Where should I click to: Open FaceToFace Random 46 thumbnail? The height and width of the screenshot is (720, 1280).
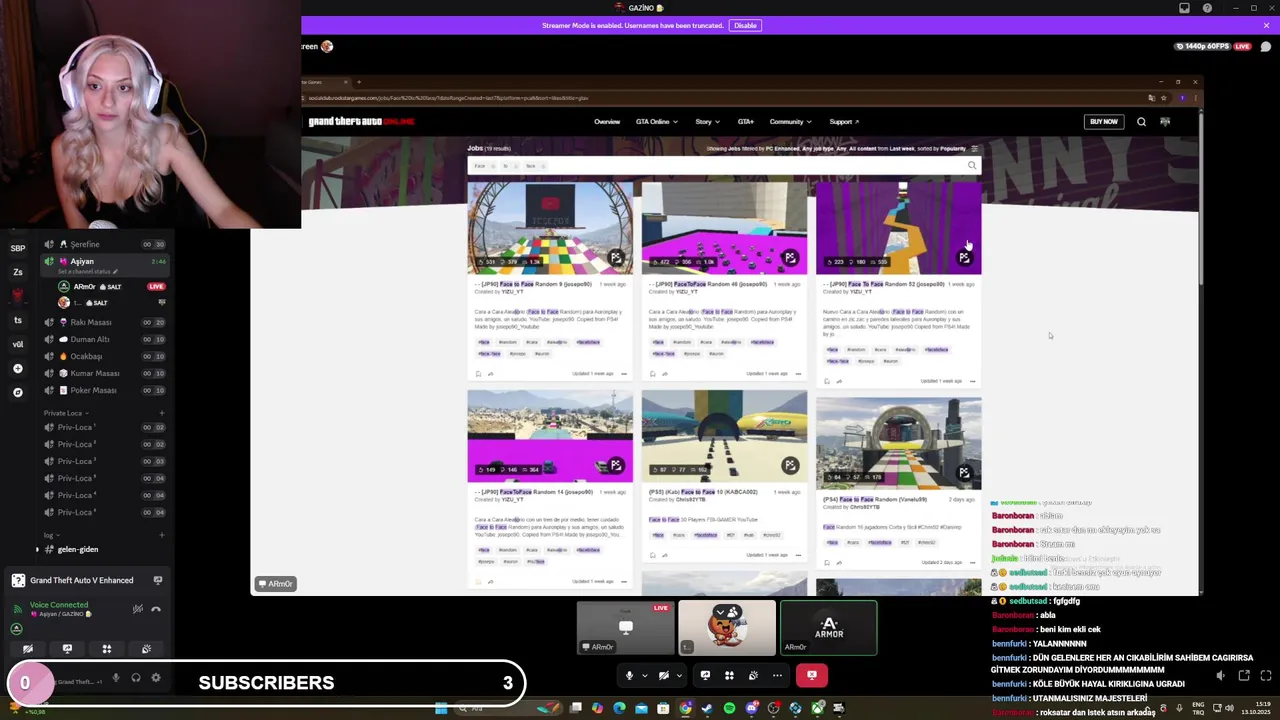click(724, 228)
